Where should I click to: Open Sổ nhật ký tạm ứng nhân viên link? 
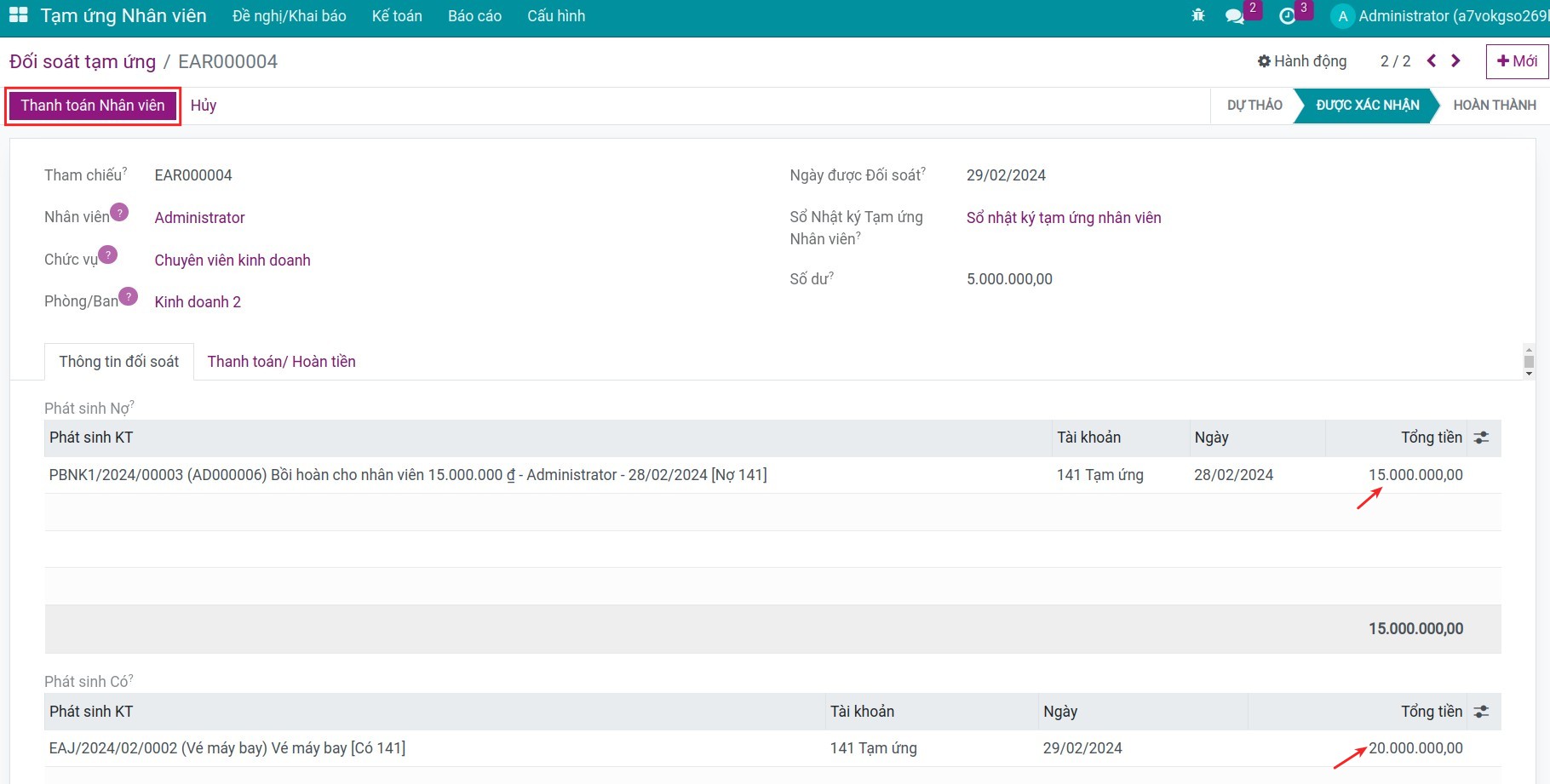1064,218
